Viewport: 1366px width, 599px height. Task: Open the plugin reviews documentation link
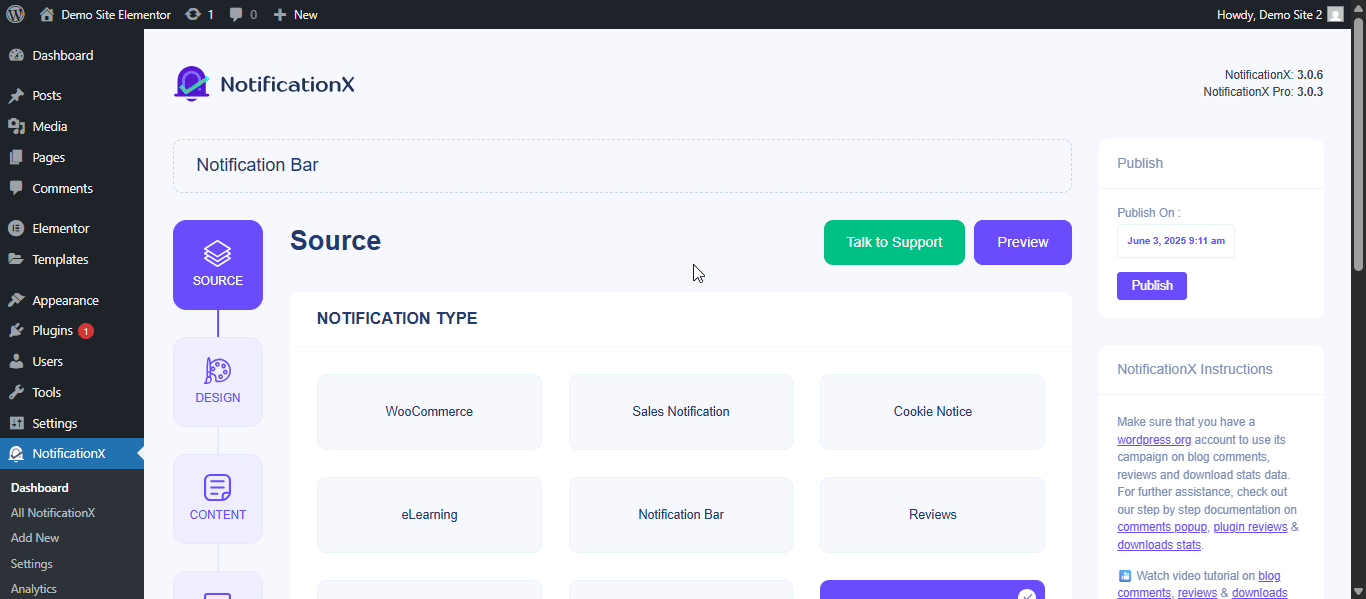(1250, 527)
